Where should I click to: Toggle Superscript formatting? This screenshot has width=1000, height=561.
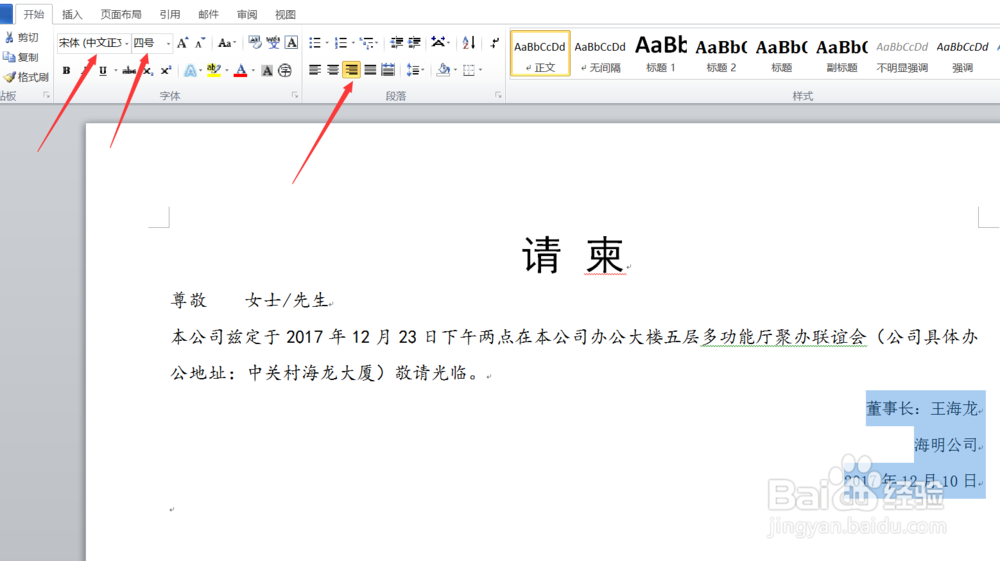[166, 70]
